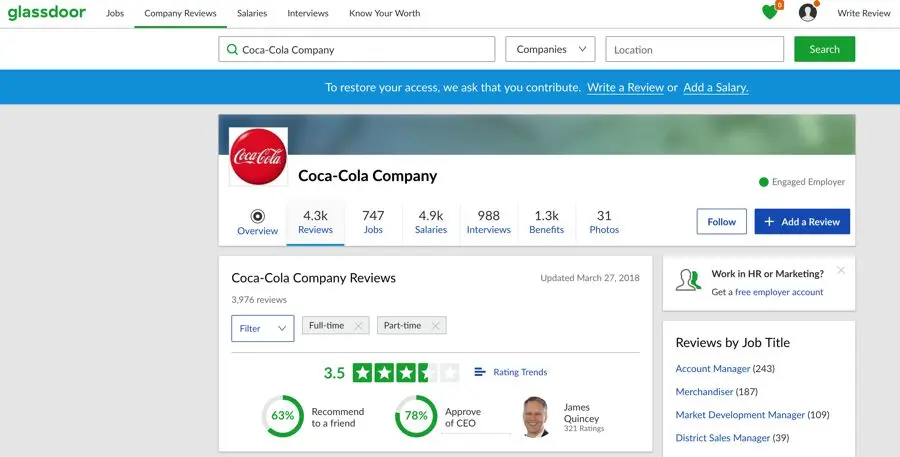Image resolution: width=900 pixels, height=457 pixels.
Task: Click the Rating Trends icon
Action: [x=480, y=372]
